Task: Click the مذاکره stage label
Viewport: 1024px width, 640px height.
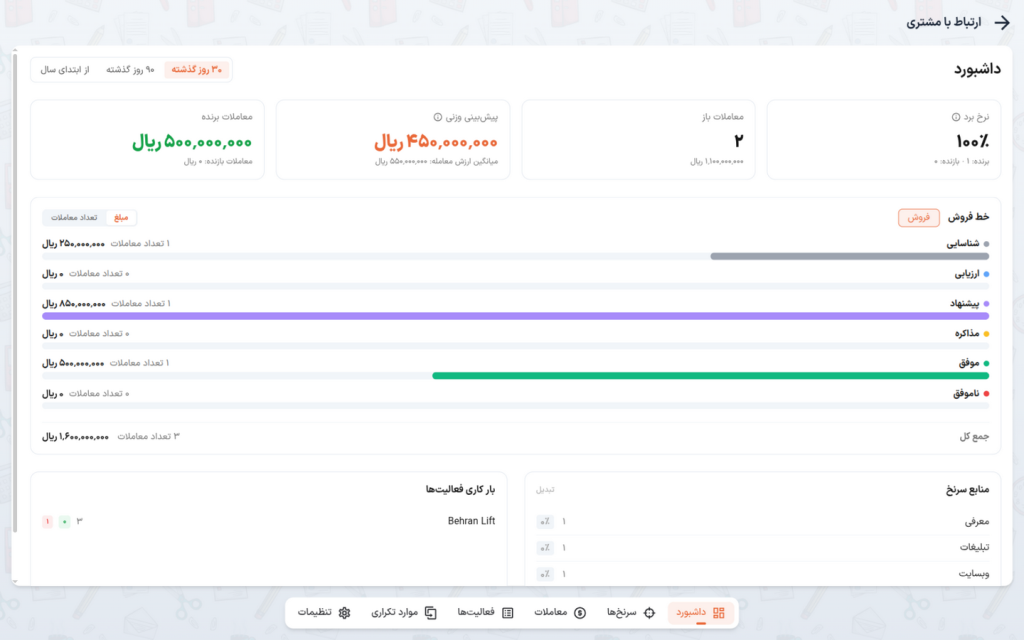Action: (967, 334)
